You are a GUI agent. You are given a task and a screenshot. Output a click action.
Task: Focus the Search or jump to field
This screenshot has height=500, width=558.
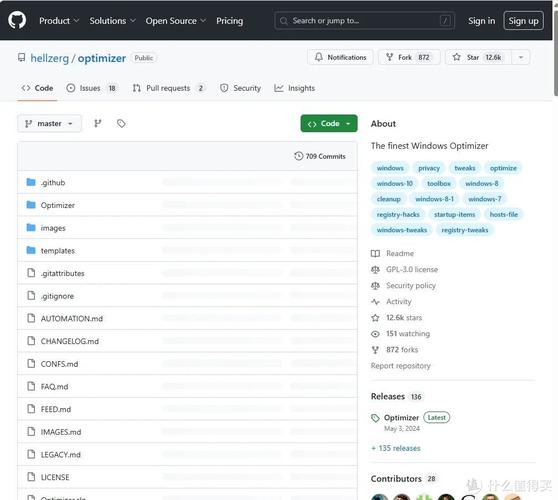364,21
